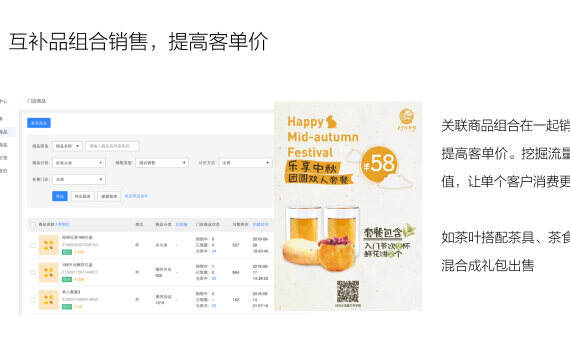
Task: Tick the checkbox of the last product row
Action: (x=33, y=300)
